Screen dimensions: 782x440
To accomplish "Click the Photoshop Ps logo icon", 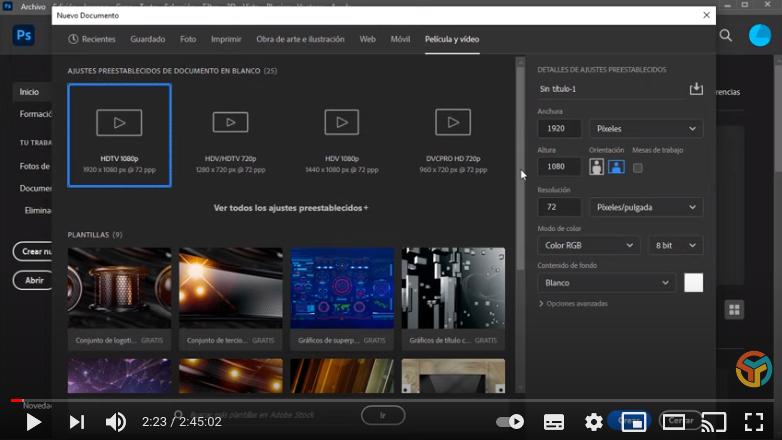I will tap(24, 35).
